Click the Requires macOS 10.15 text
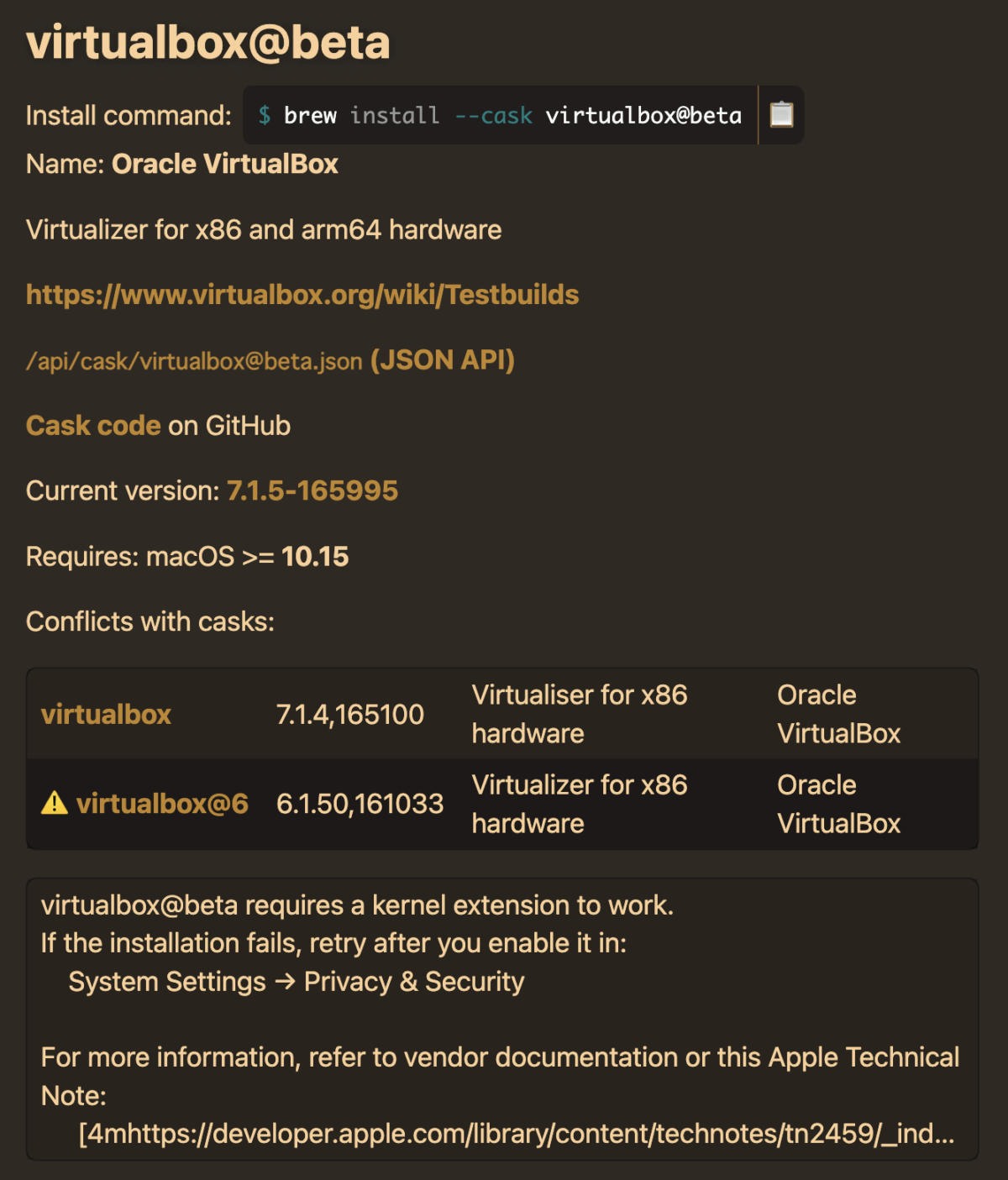Viewport: 1008px width, 1180px height. click(x=186, y=556)
